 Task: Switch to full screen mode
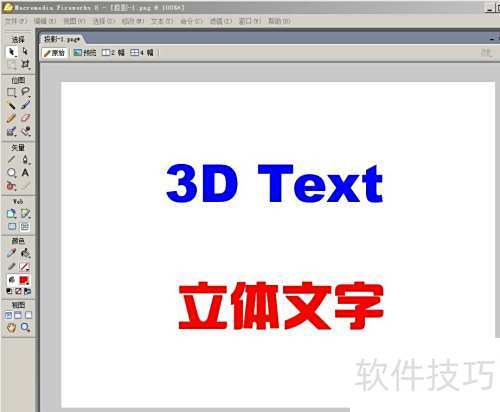point(28,315)
